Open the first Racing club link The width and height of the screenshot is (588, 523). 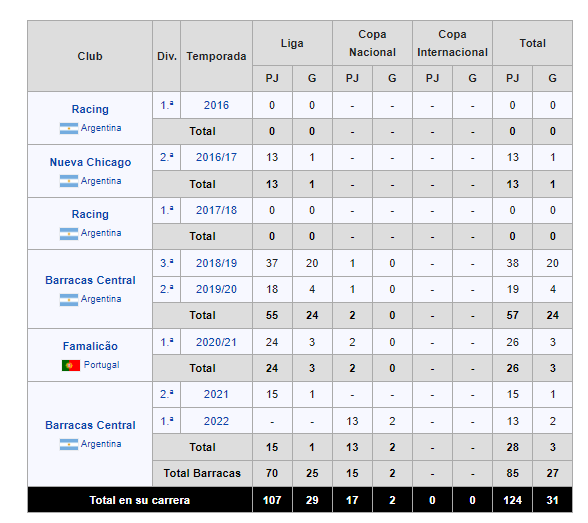[90, 109]
